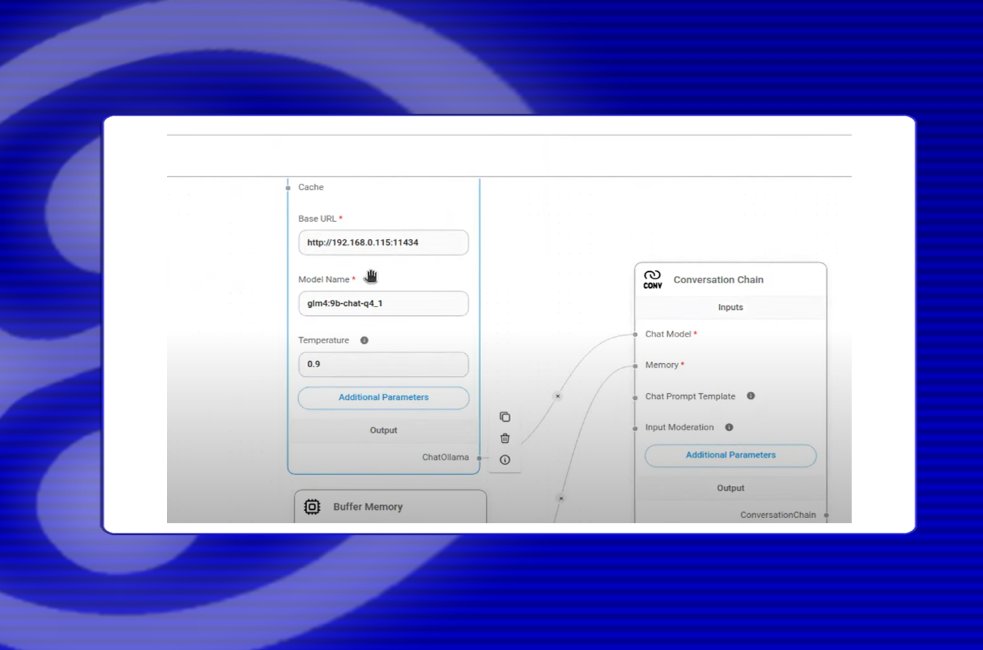Click the ConversationChain output anchor
Viewport: 983px width, 650px height.
click(826, 515)
